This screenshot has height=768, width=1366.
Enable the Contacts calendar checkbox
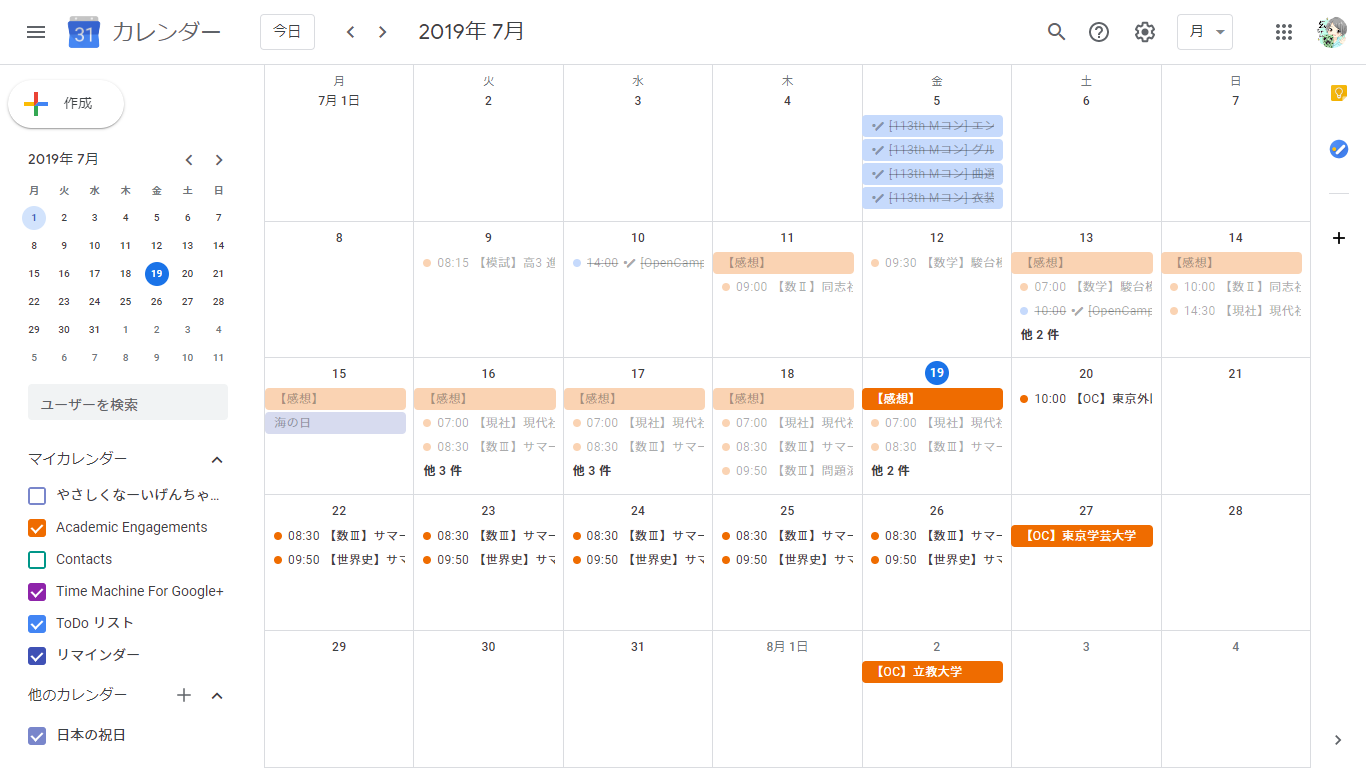pyautogui.click(x=37, y=559)
